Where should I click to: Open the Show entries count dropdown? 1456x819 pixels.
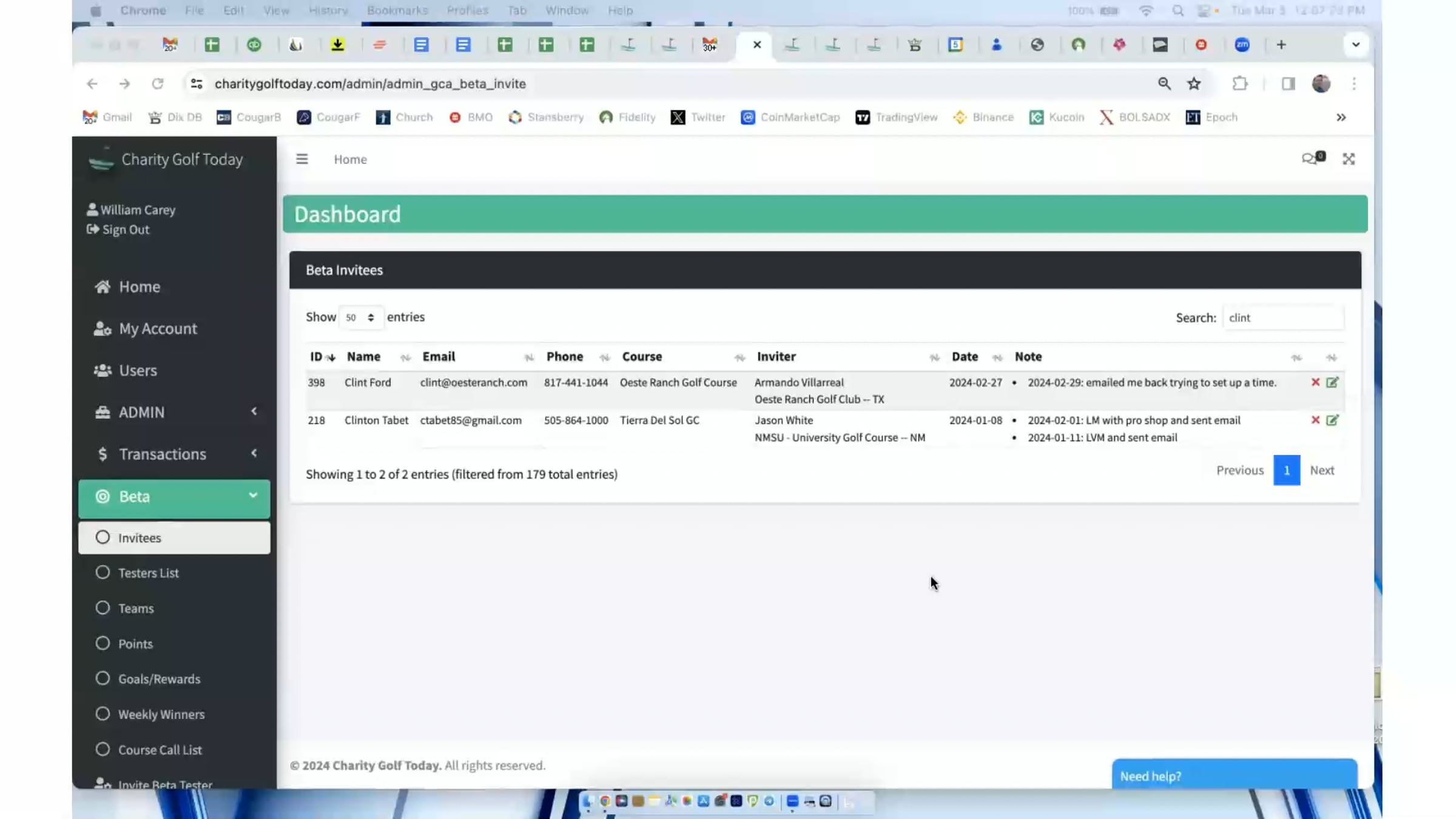click(360, 317)
